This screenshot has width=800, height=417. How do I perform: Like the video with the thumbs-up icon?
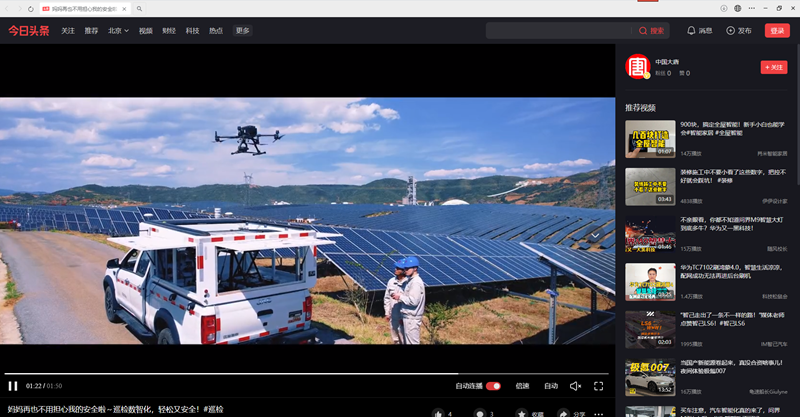(x=437, y=412)
